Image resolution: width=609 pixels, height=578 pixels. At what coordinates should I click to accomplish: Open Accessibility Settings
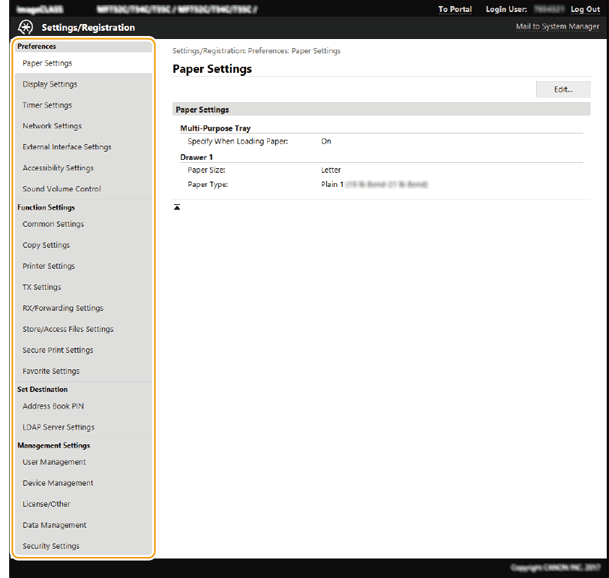pos(58,168)
